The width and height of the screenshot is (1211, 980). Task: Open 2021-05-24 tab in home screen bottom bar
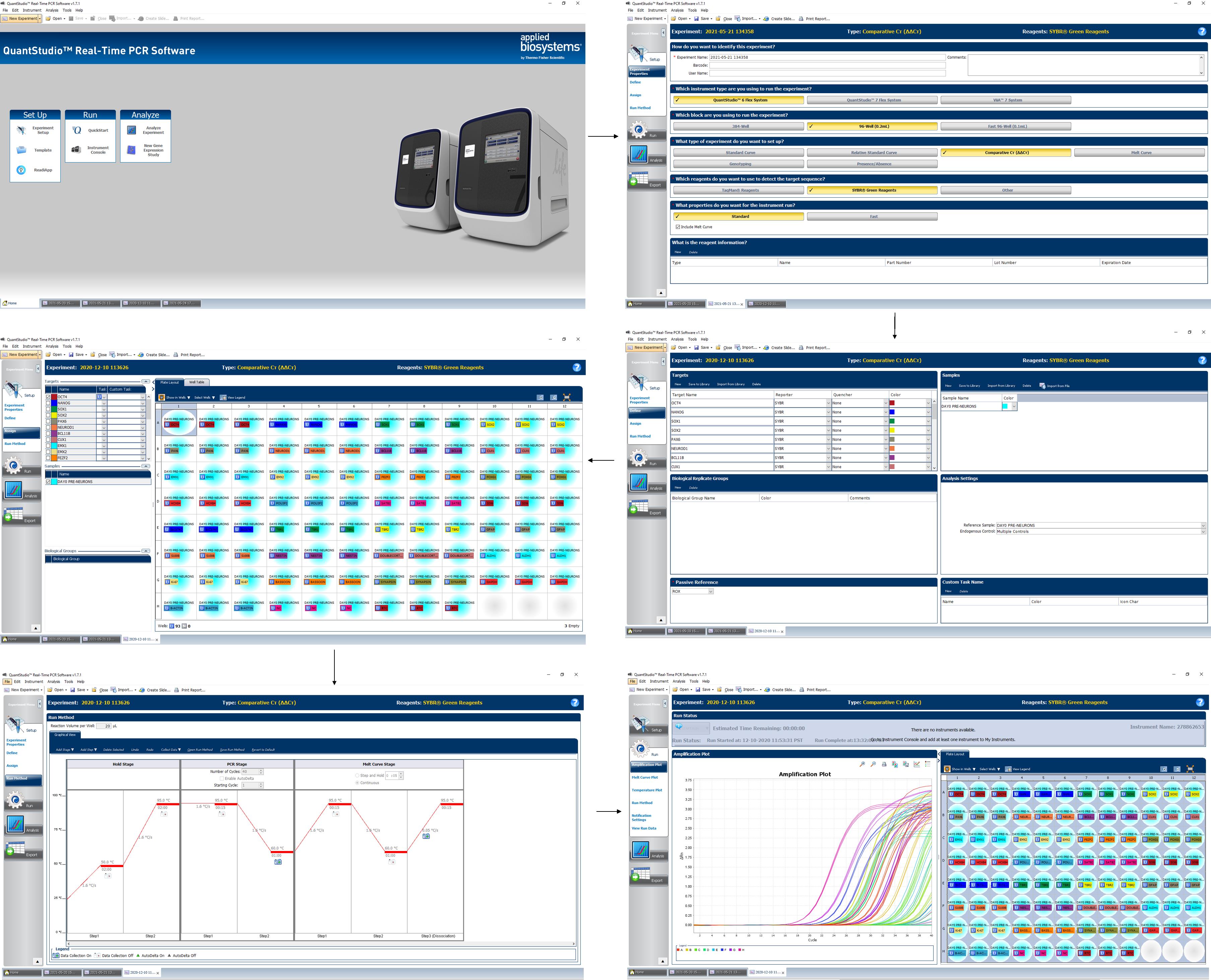182,303
